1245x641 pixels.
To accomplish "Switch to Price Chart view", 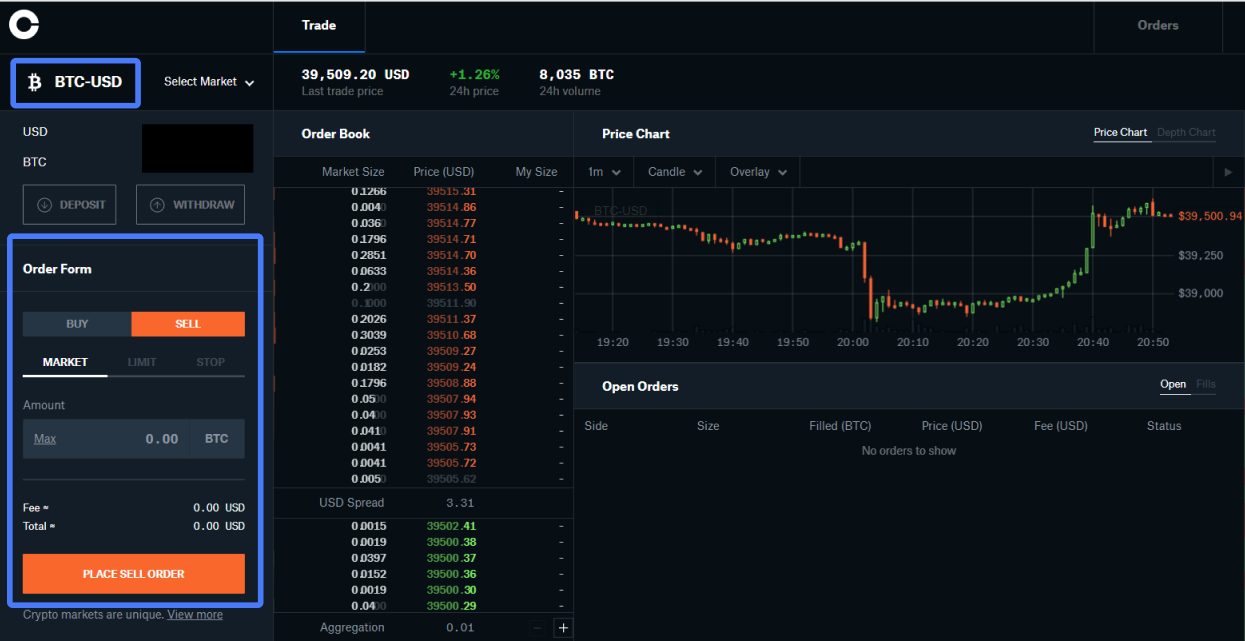I will [x=1120, y=132].
